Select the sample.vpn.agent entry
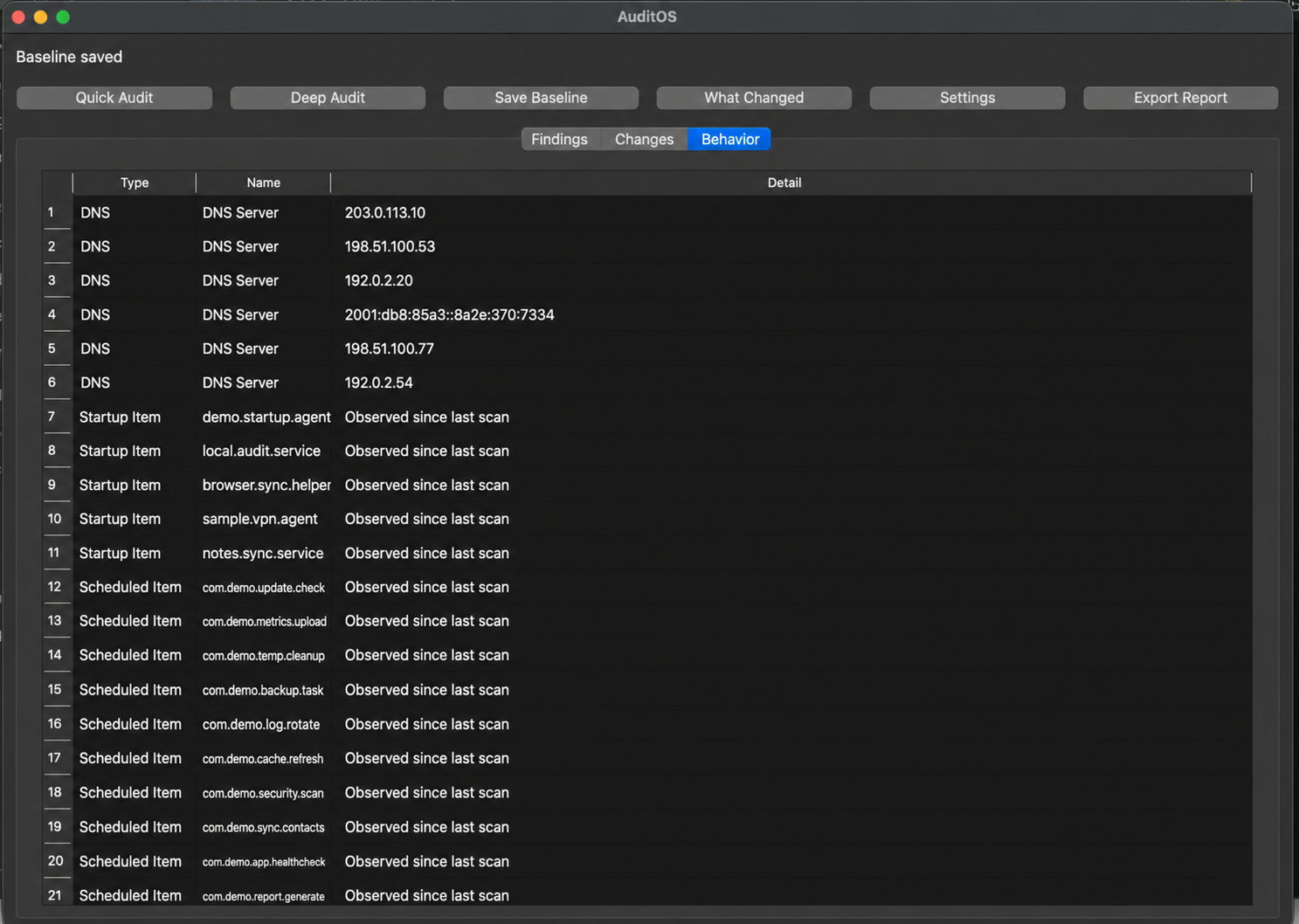The width and height of the screenshot is (1299, 924). (x=259, y=520)
